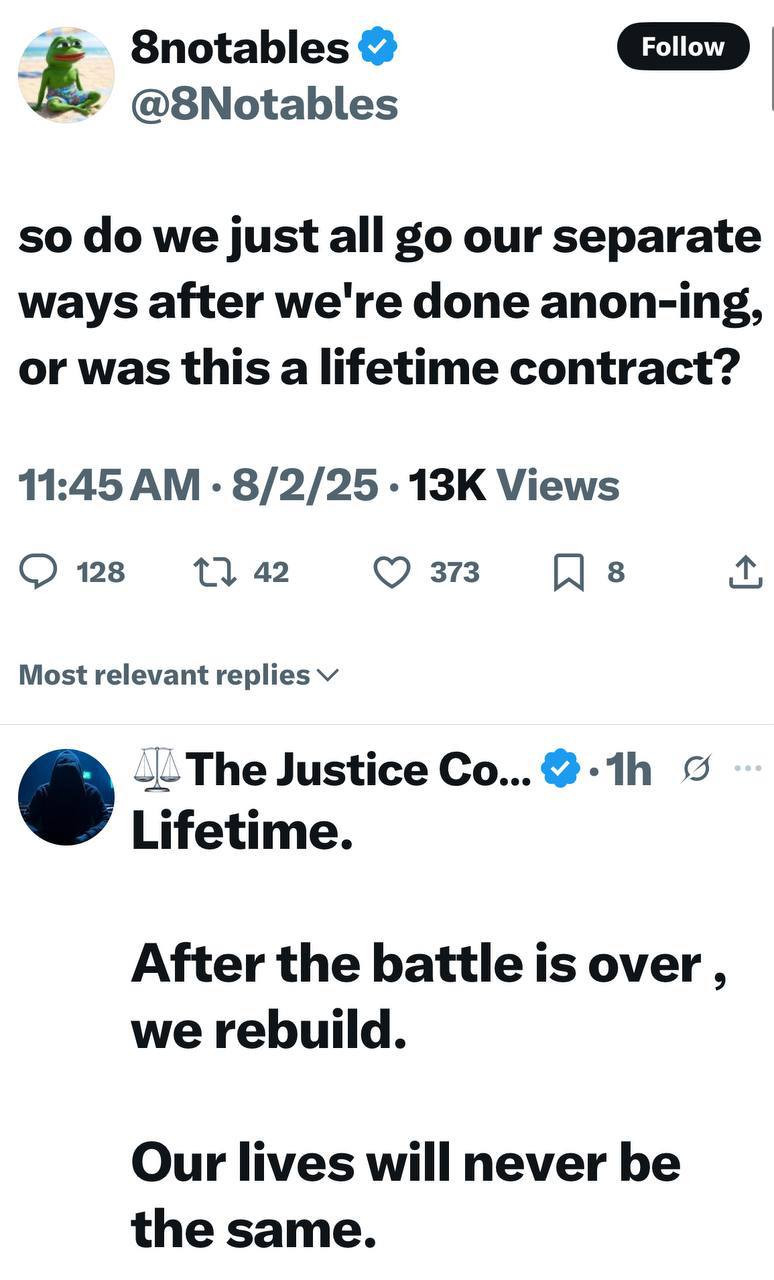
Task: Click the reply speech bubble icon
Action: (x=39, y=572)
